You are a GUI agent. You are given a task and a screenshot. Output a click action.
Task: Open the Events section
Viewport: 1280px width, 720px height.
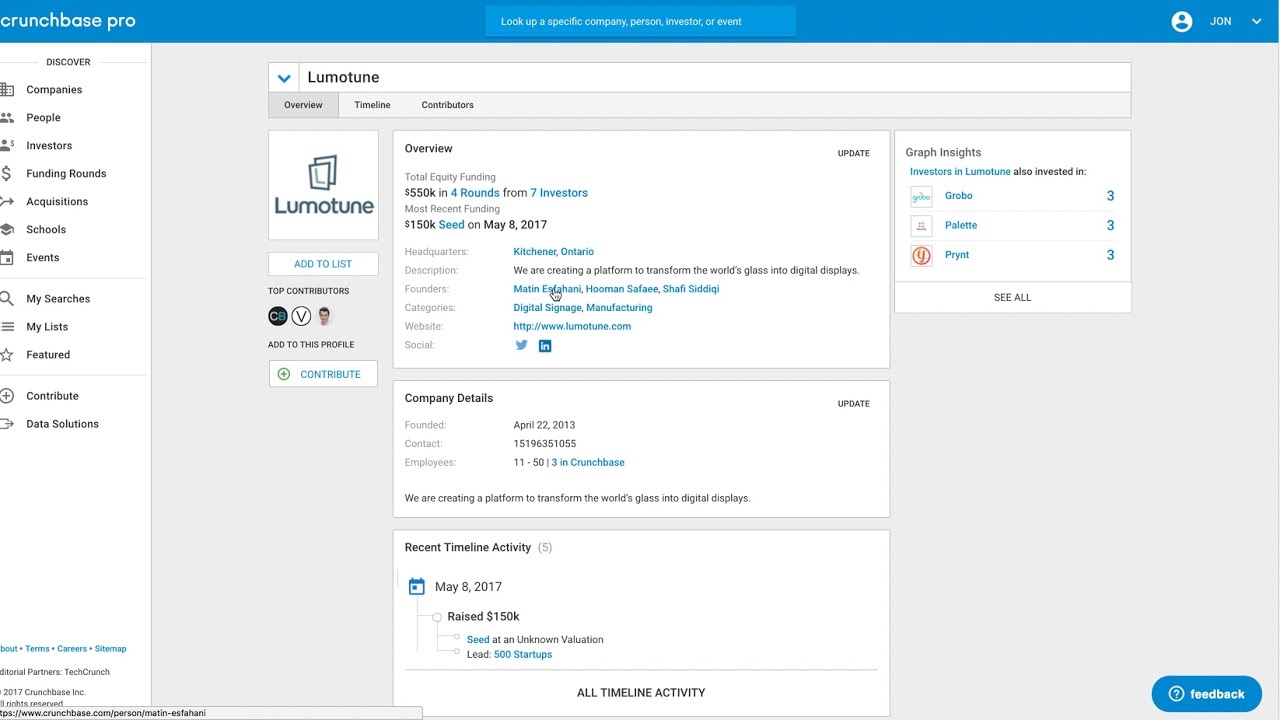pyautogui.click(x=42, y=257)
